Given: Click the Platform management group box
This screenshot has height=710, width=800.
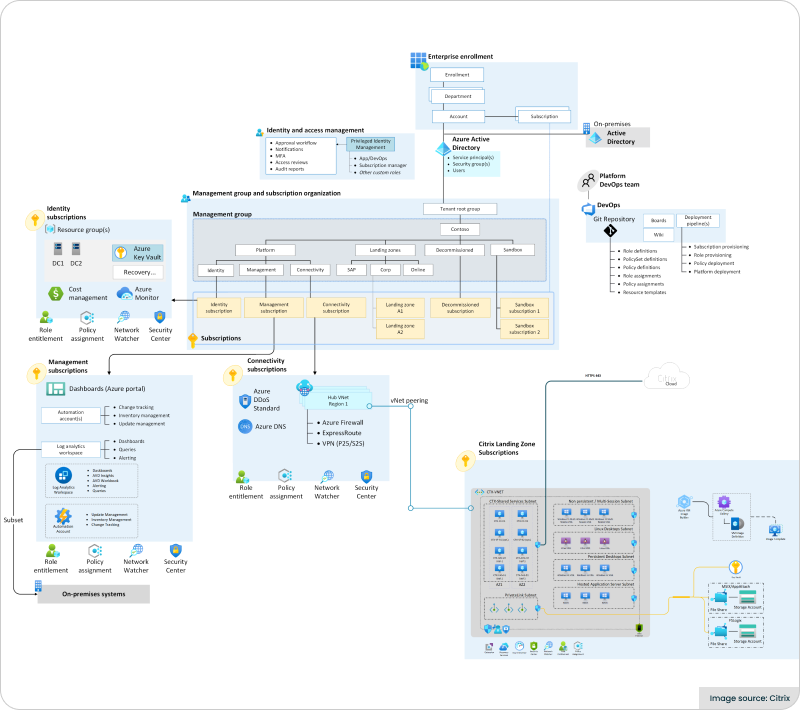Looking at the screenshot, I should pyautogui.click(x=265, y=250).
